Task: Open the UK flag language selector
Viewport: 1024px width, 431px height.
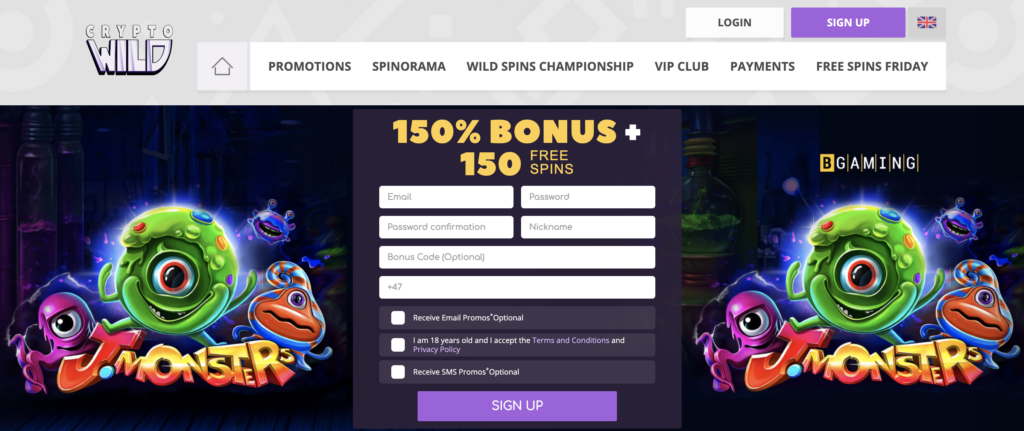Action: point(926,23)
